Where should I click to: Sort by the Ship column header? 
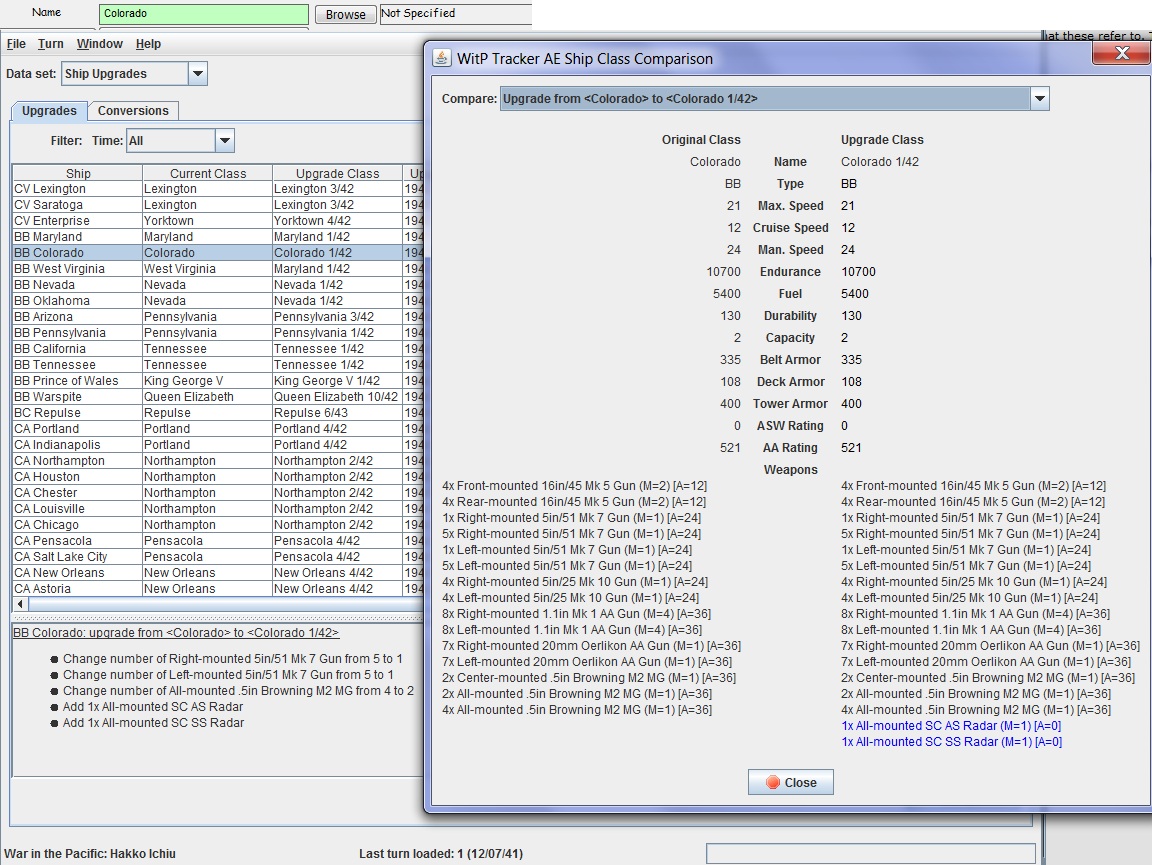point(77,173)
